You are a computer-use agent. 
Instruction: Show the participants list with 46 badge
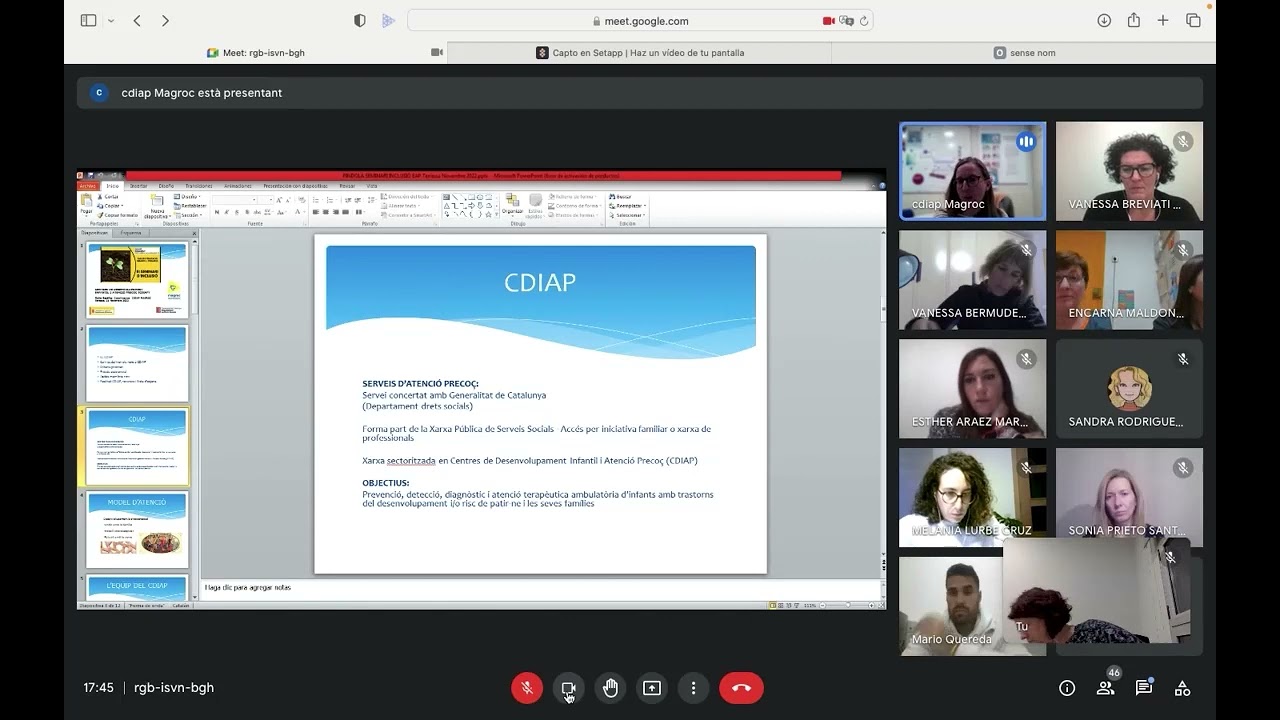pyautogui.click(x=1105, y=688)
